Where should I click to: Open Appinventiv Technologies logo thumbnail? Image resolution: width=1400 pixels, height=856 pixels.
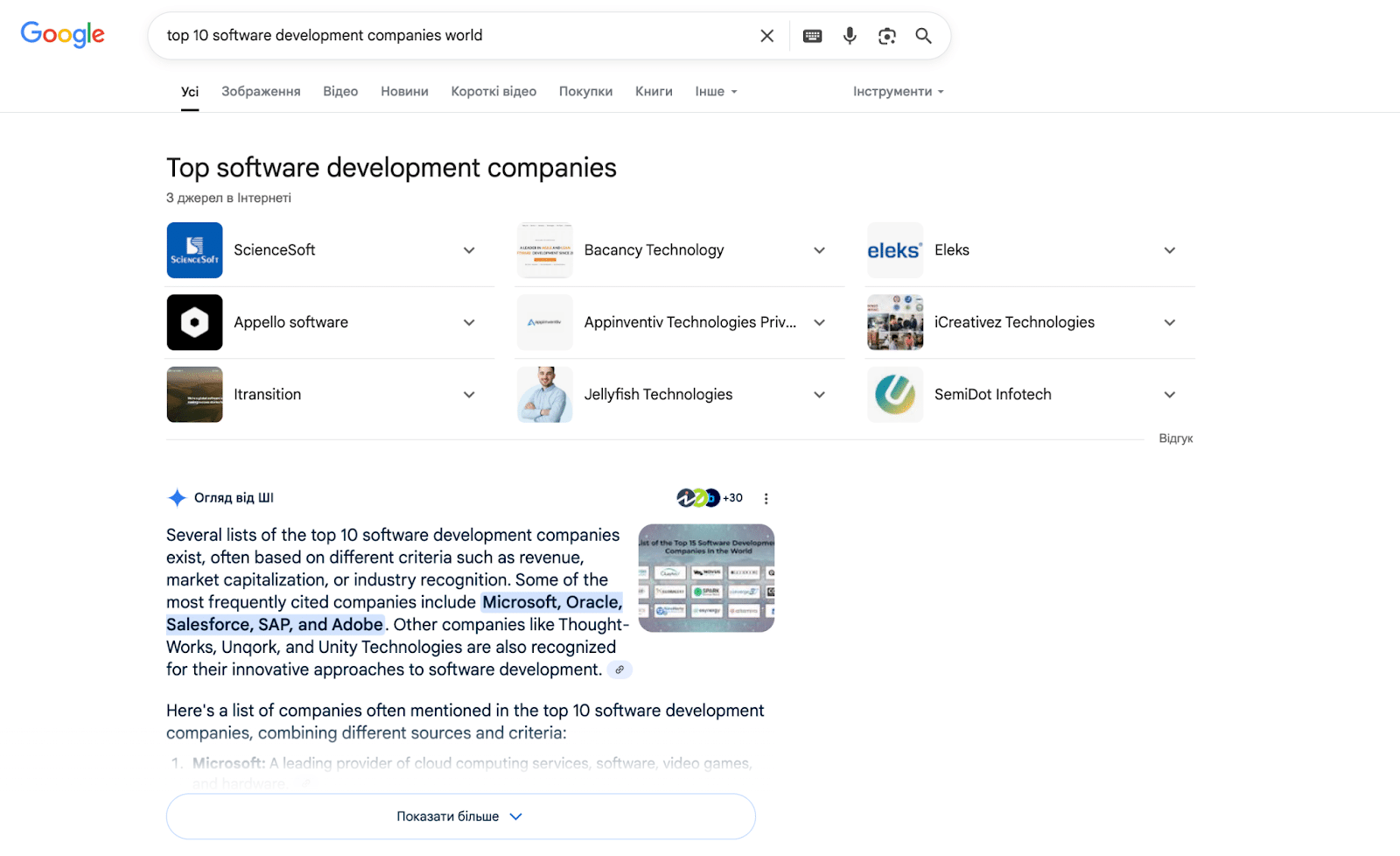pos(545,322)
